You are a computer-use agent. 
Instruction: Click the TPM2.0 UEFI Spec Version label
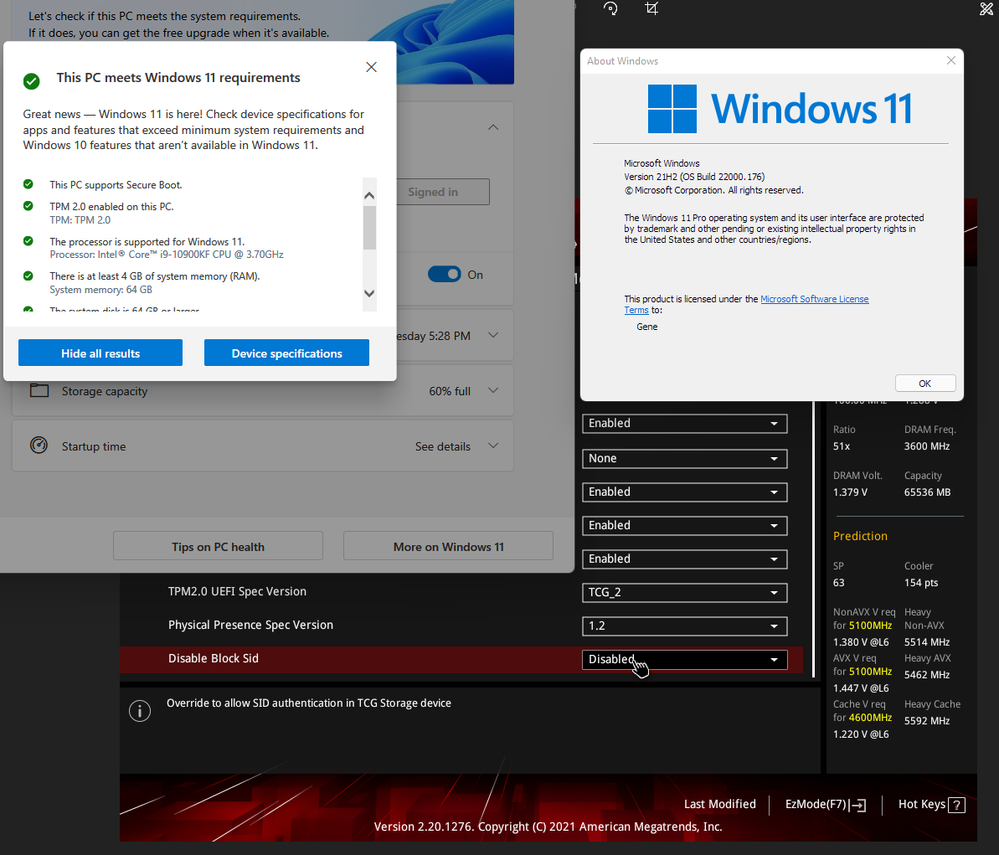pyautogui.click(x=237, y=591)
